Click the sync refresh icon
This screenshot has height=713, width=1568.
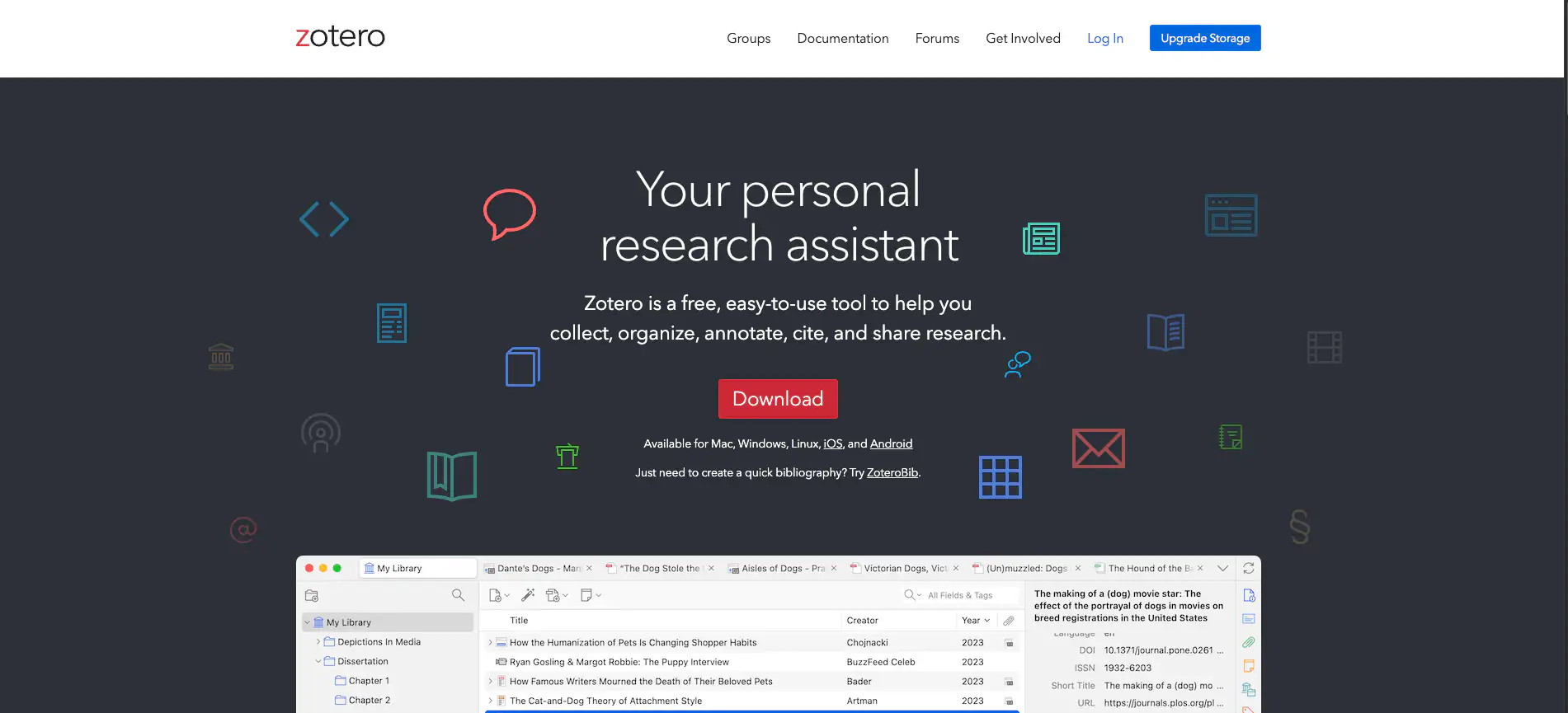[1248, 568]
